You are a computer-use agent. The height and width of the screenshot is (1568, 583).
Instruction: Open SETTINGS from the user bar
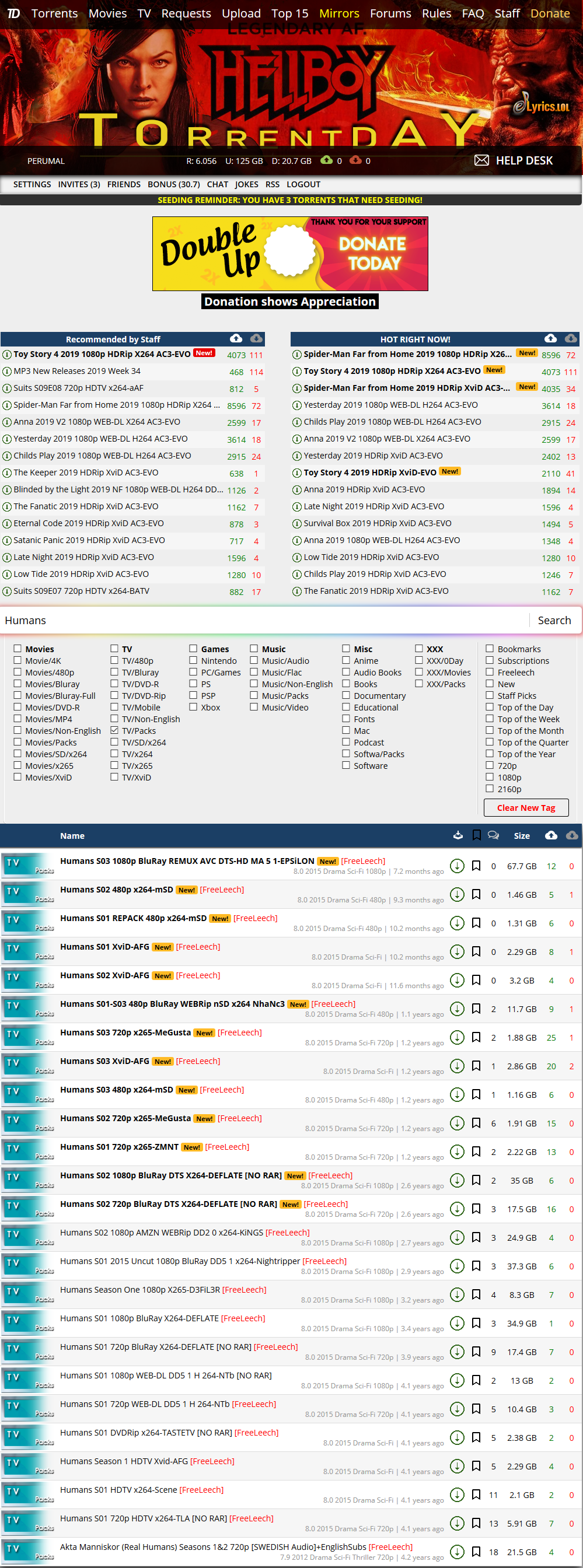(32, 184)
